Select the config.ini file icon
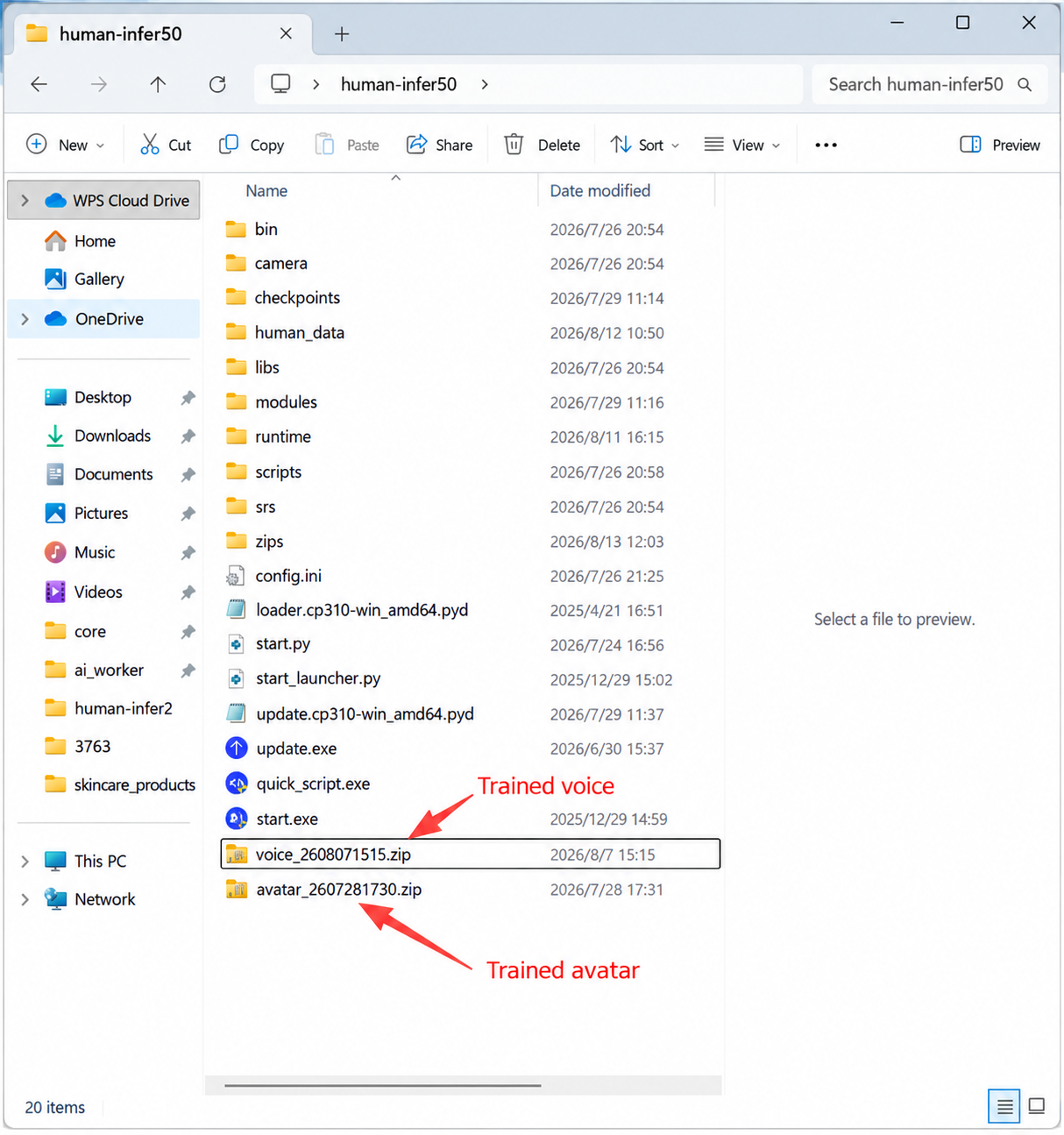The image size is (1064, 1135). pos(236,576)
